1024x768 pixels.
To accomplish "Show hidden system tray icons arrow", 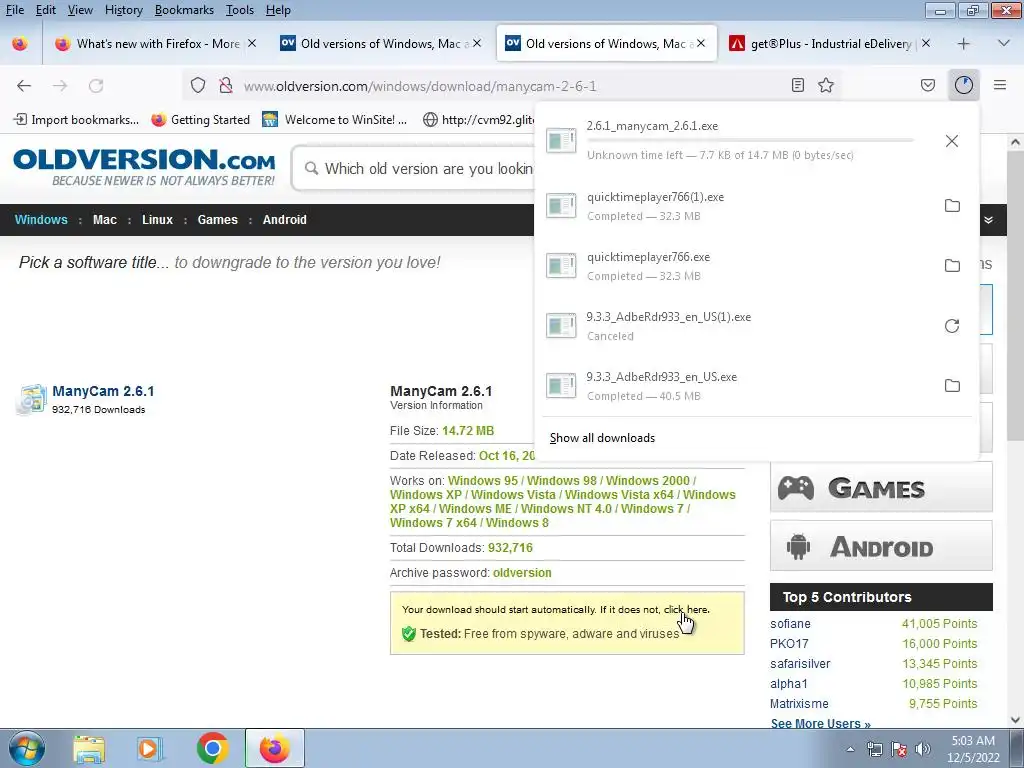I will pos(850,749).
